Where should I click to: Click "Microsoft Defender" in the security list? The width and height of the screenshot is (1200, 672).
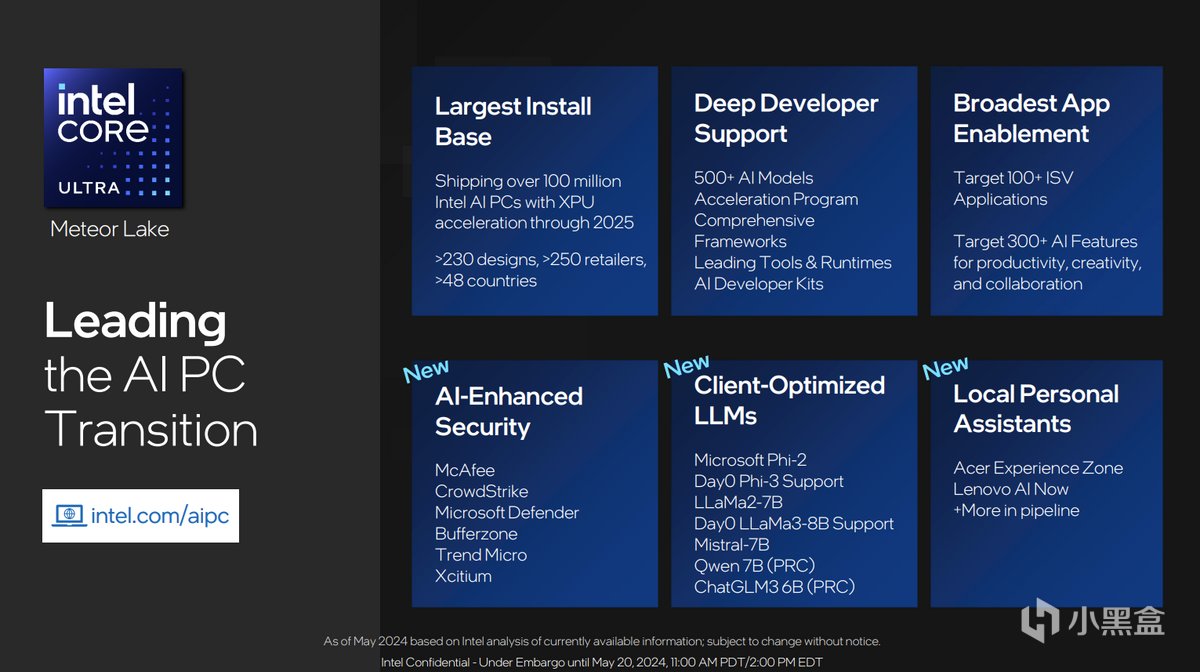[x=507, y=512]
